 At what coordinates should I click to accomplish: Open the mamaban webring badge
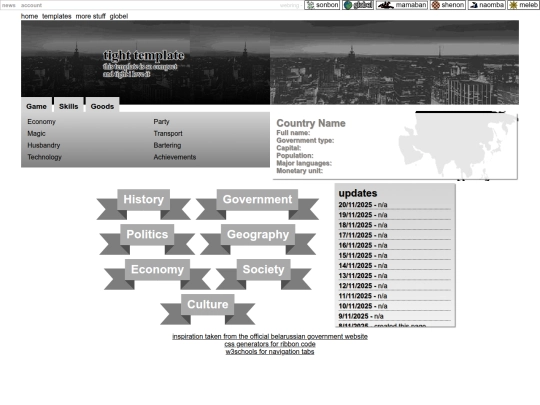[x=402, y=5]
